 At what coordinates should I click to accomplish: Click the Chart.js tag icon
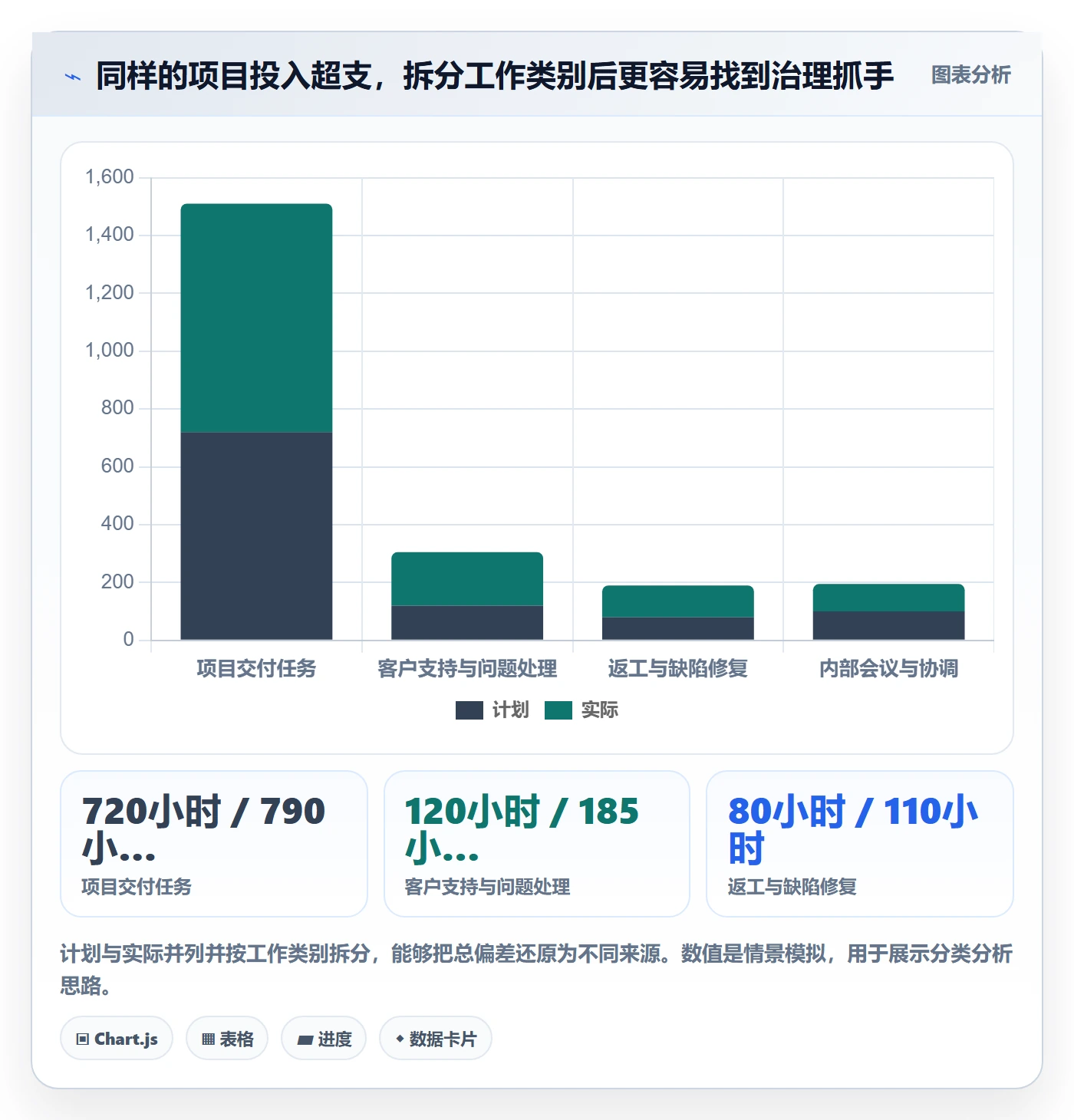83,1039
